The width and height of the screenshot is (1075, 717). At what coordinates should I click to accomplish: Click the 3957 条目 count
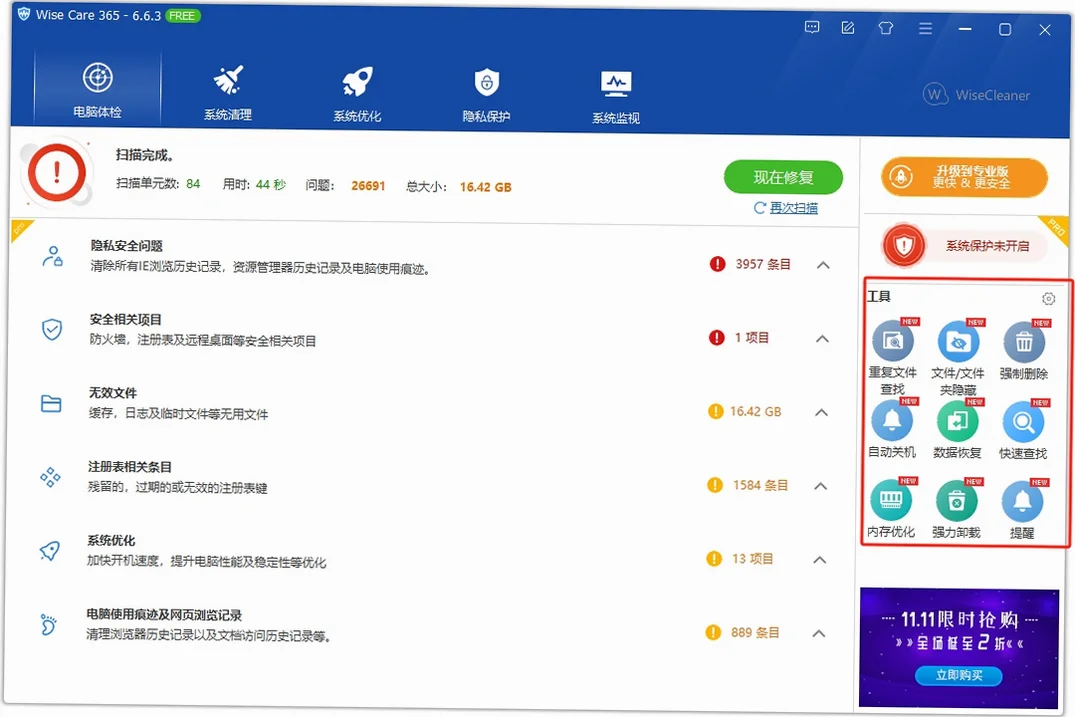pyautogui.click(x=763, y=264)
